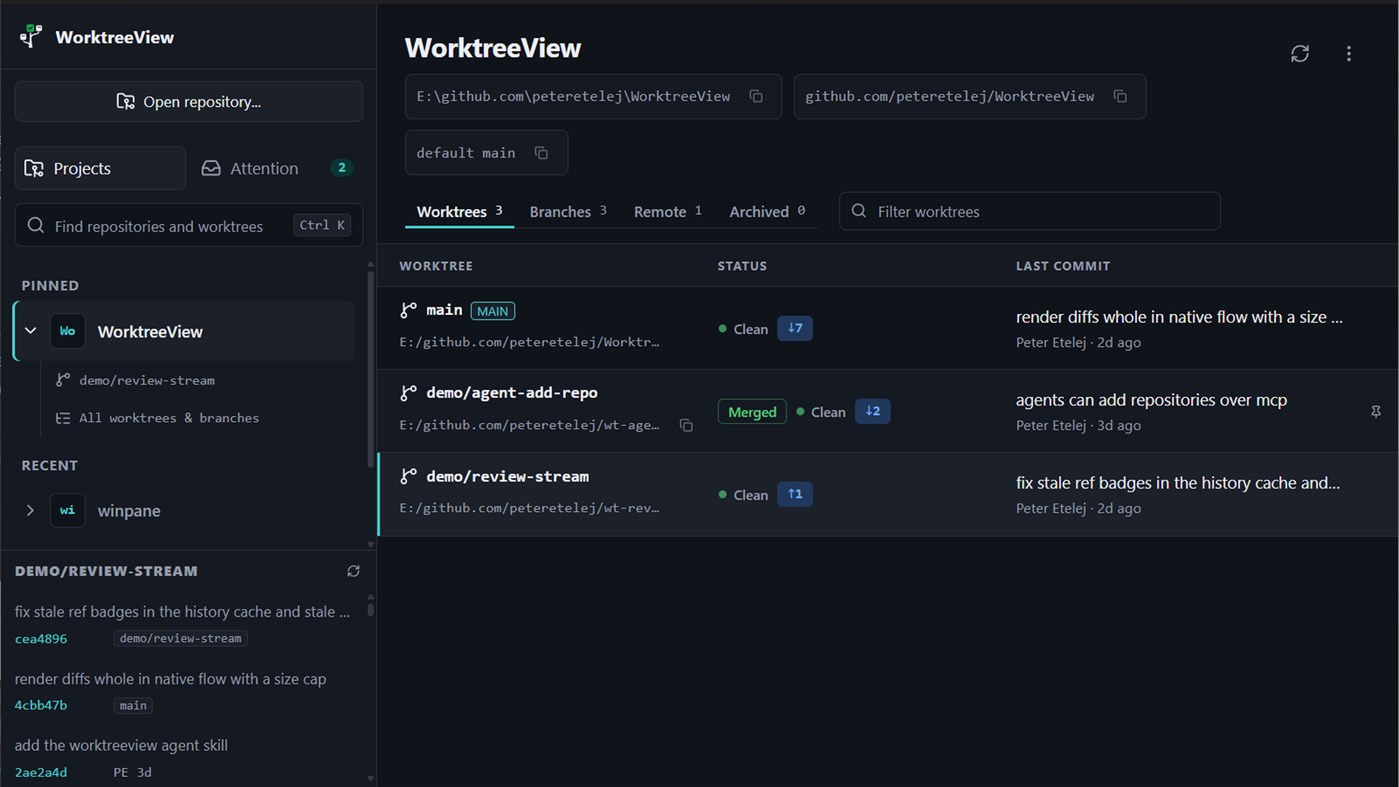Select the main worktree name
Image resolution: width=1399 pixels, height=787 pixels.
click(444, 310)
